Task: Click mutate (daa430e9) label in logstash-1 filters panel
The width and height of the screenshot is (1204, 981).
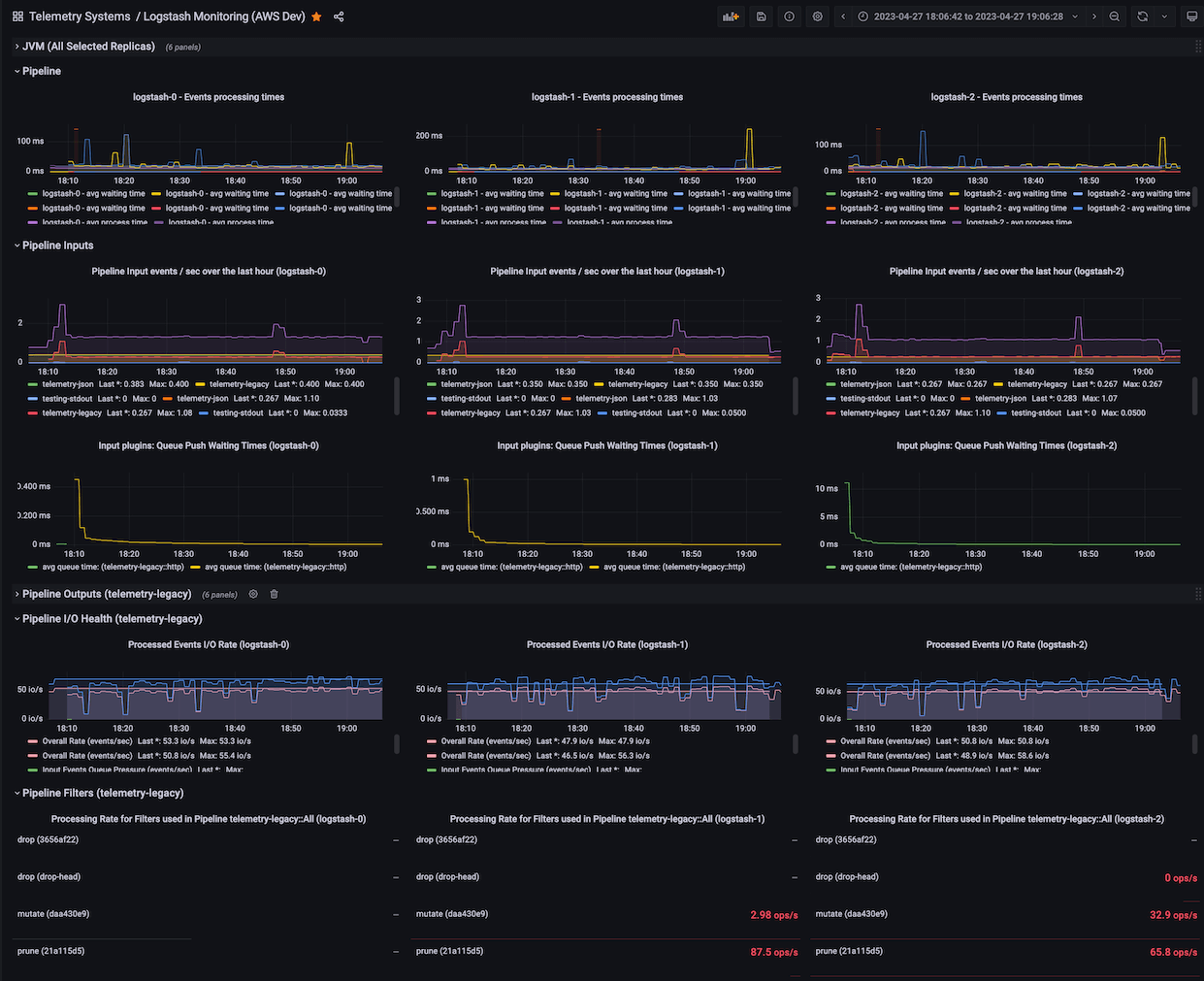Action: coord(452,914)
